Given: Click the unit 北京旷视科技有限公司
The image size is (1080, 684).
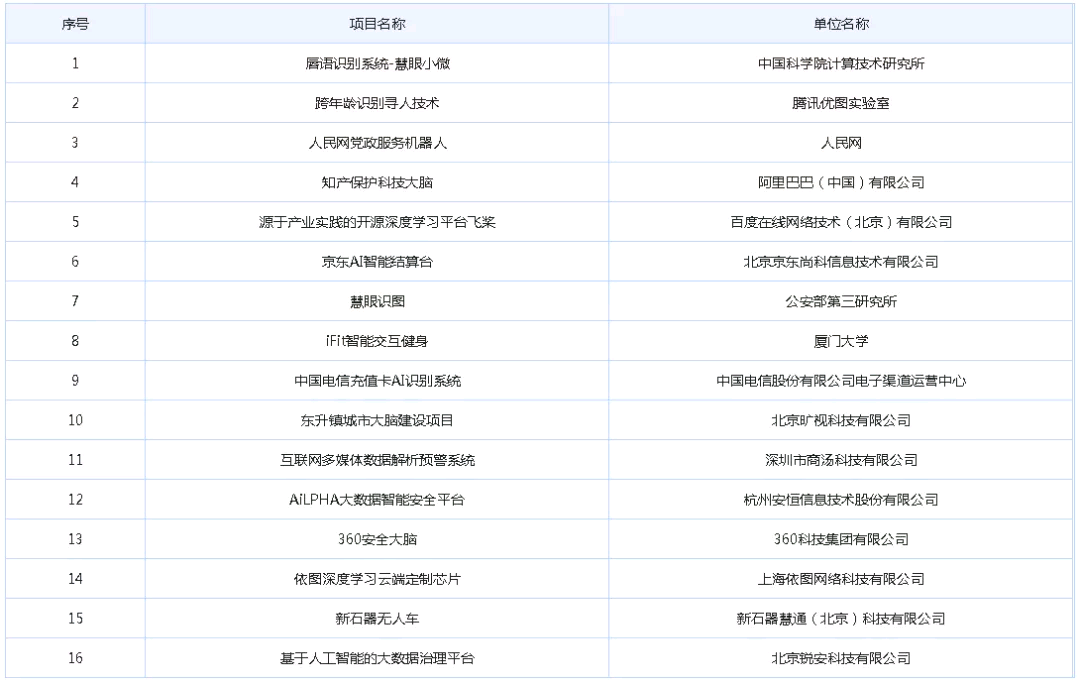Looking at the screenshot, I should click(841, 420).
